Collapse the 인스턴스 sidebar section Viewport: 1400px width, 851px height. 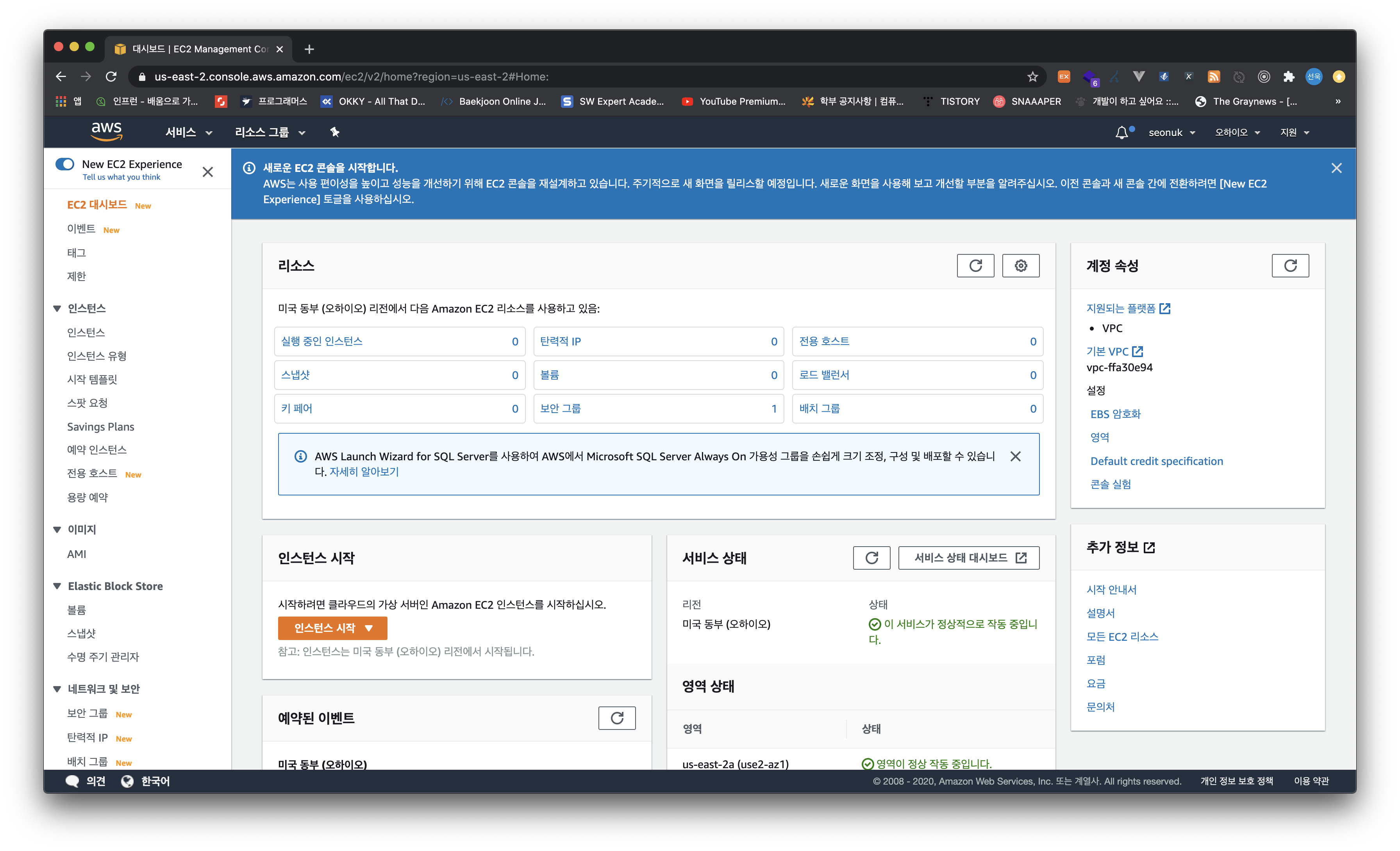[x=57, y=308]
